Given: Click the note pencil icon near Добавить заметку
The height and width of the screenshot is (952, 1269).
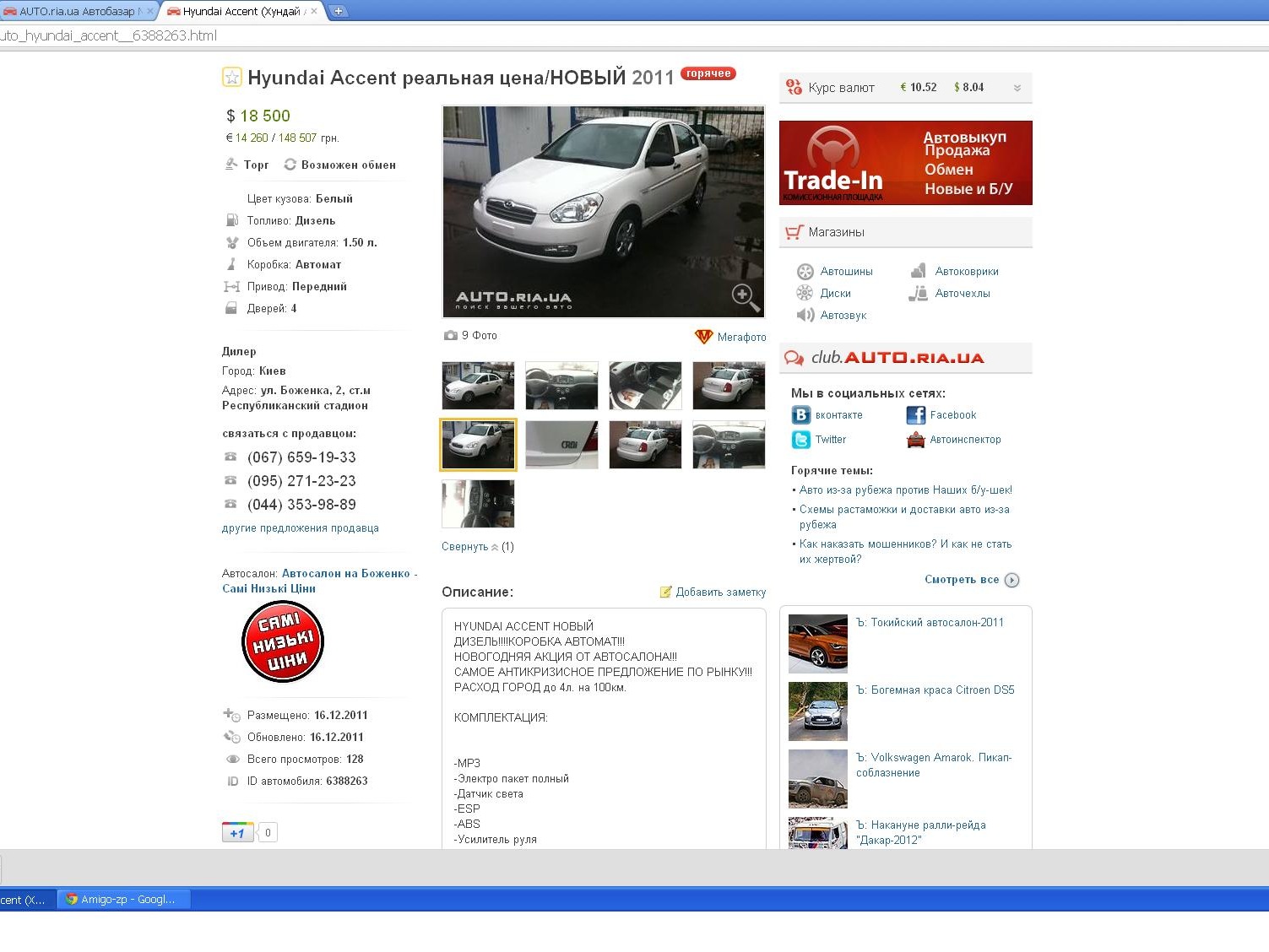Looking at the screenshot, I should coord(665,592).
